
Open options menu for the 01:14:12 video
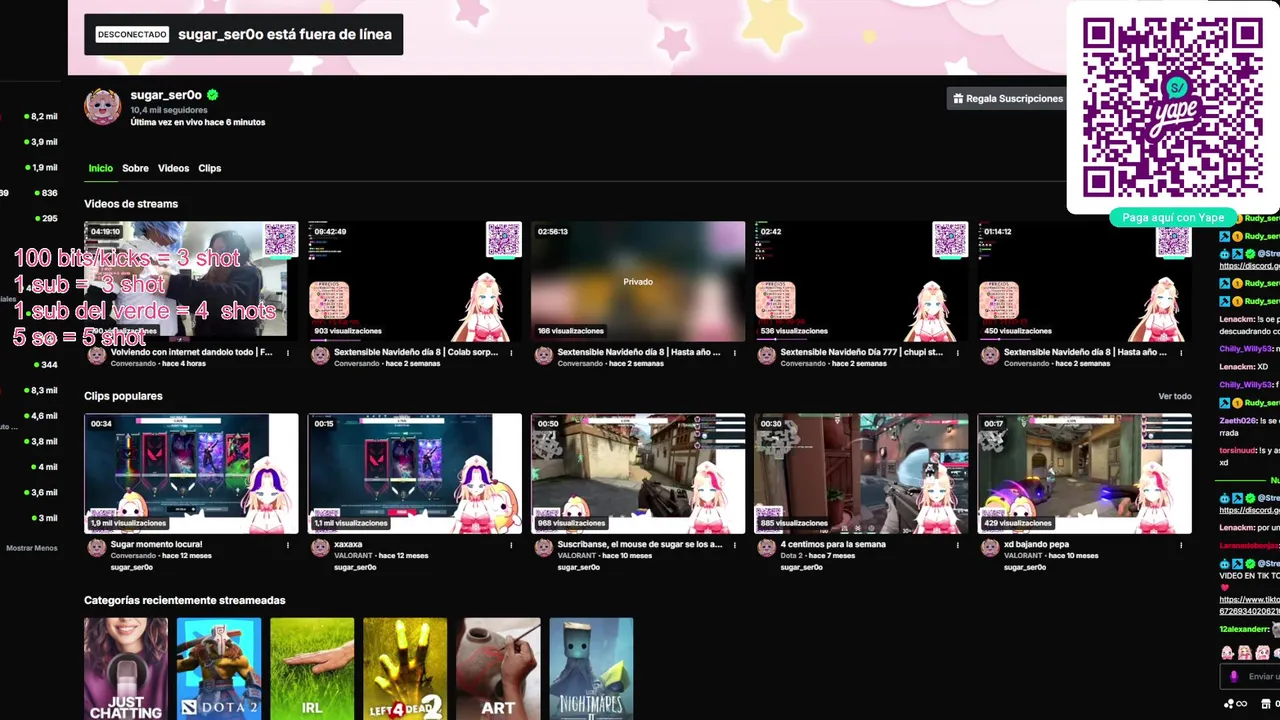[1181, 352]
